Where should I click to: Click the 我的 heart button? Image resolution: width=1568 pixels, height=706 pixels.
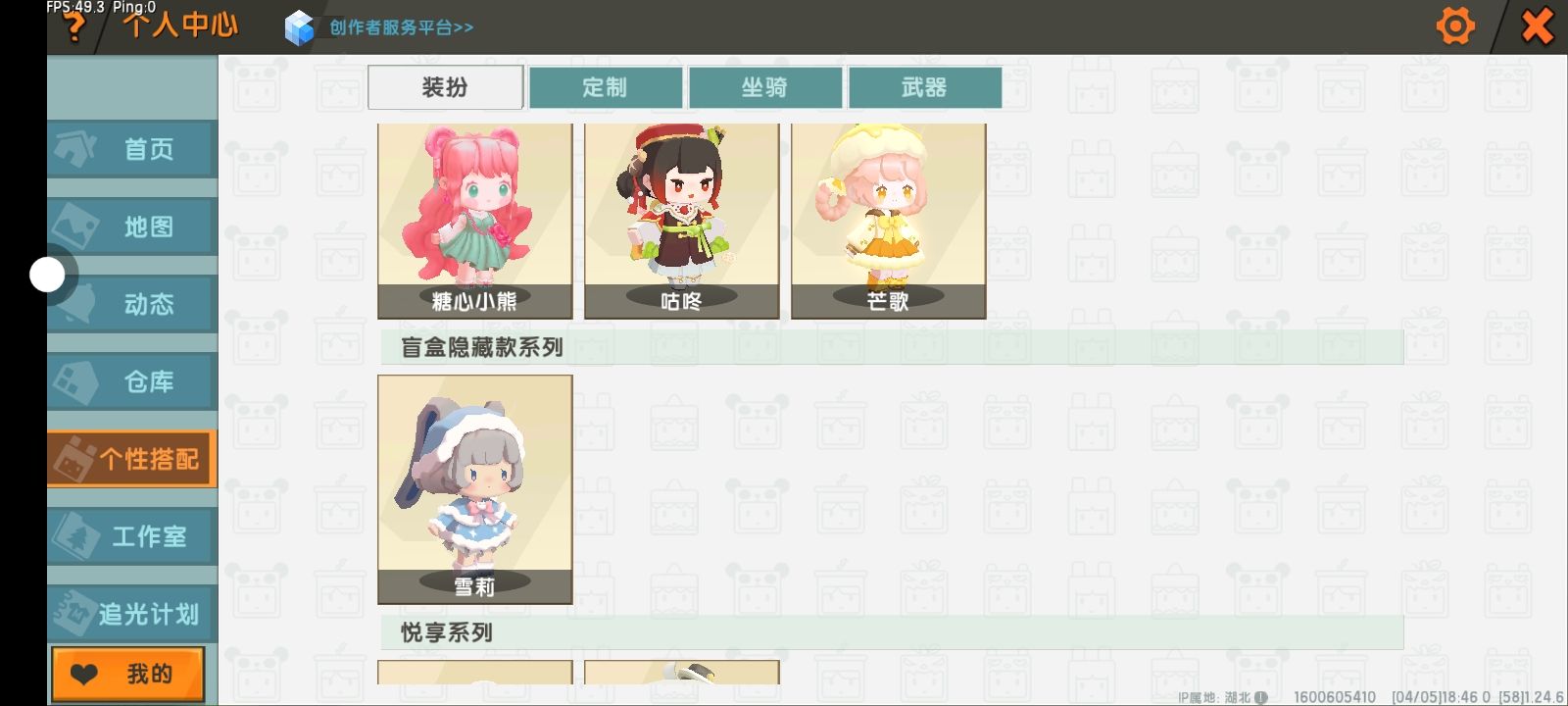point(128,674)
